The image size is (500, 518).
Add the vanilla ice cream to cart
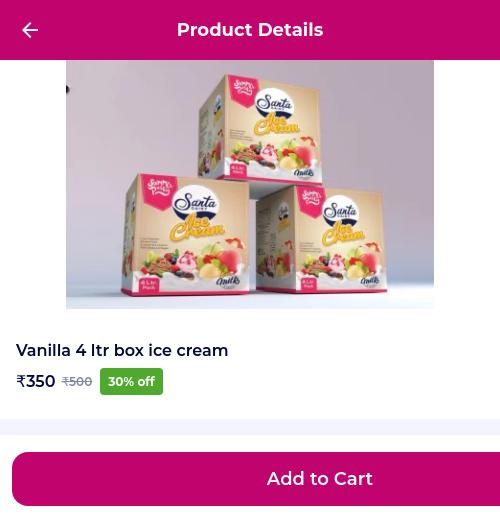[256, 479]
